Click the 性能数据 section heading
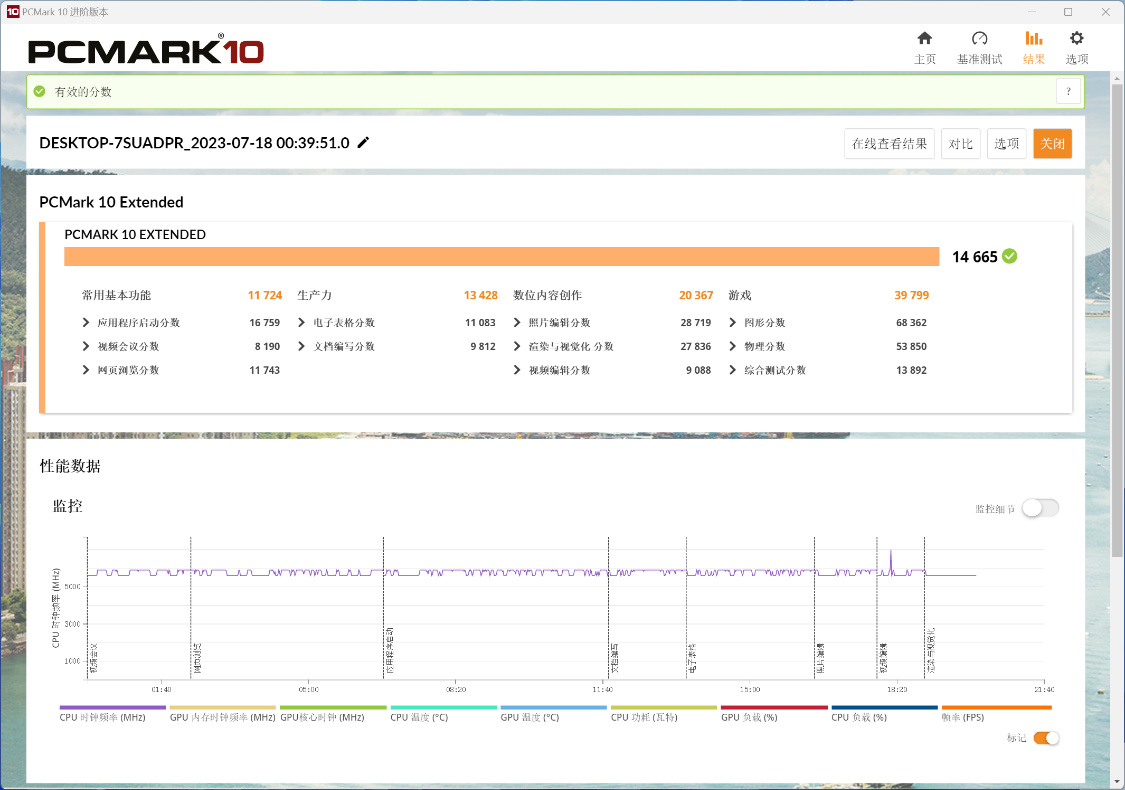Screen dimensions: 1125x790 click(x=70, y=466)
